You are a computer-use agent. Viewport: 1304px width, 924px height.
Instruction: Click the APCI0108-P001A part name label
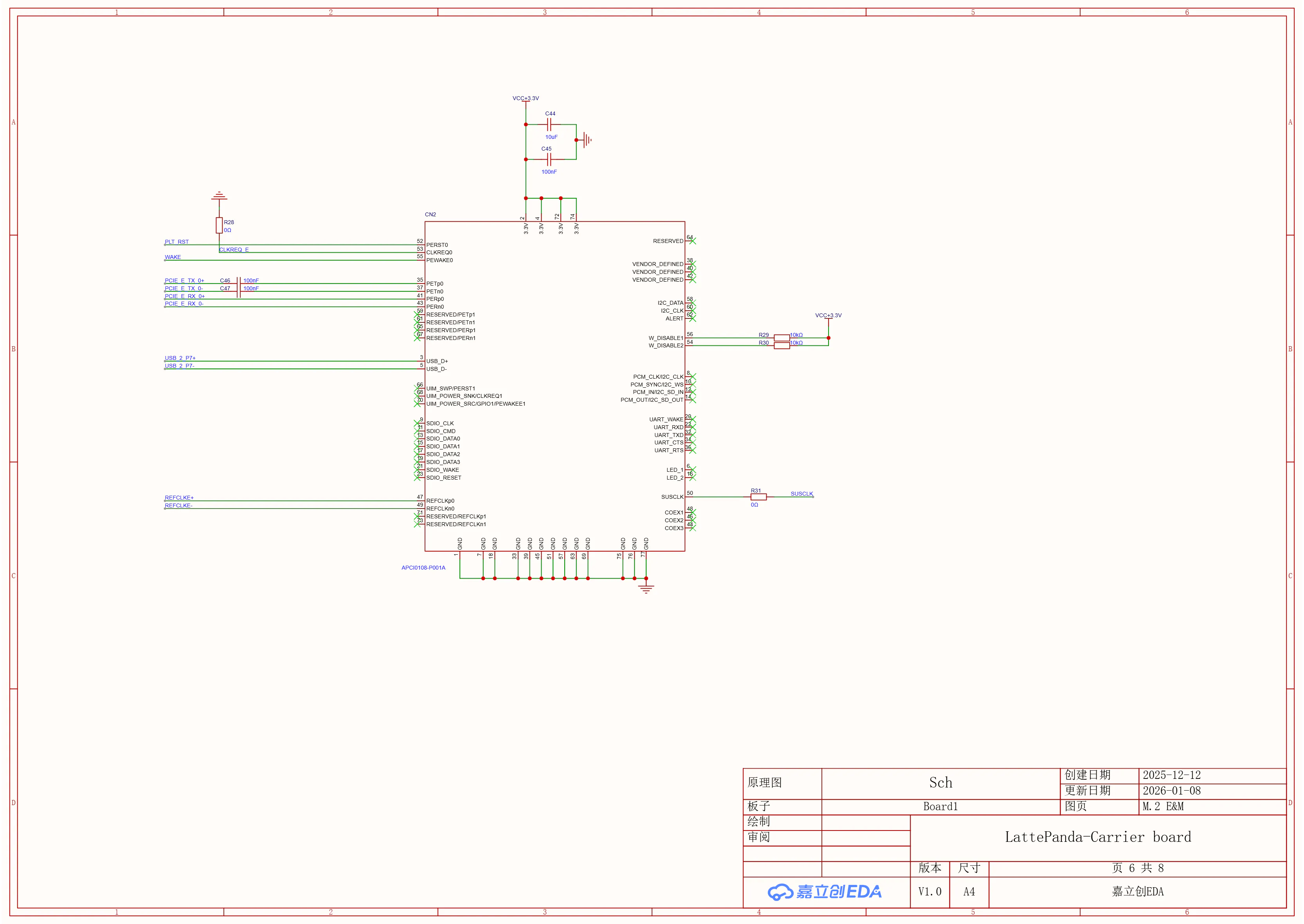tap(423, 568)
